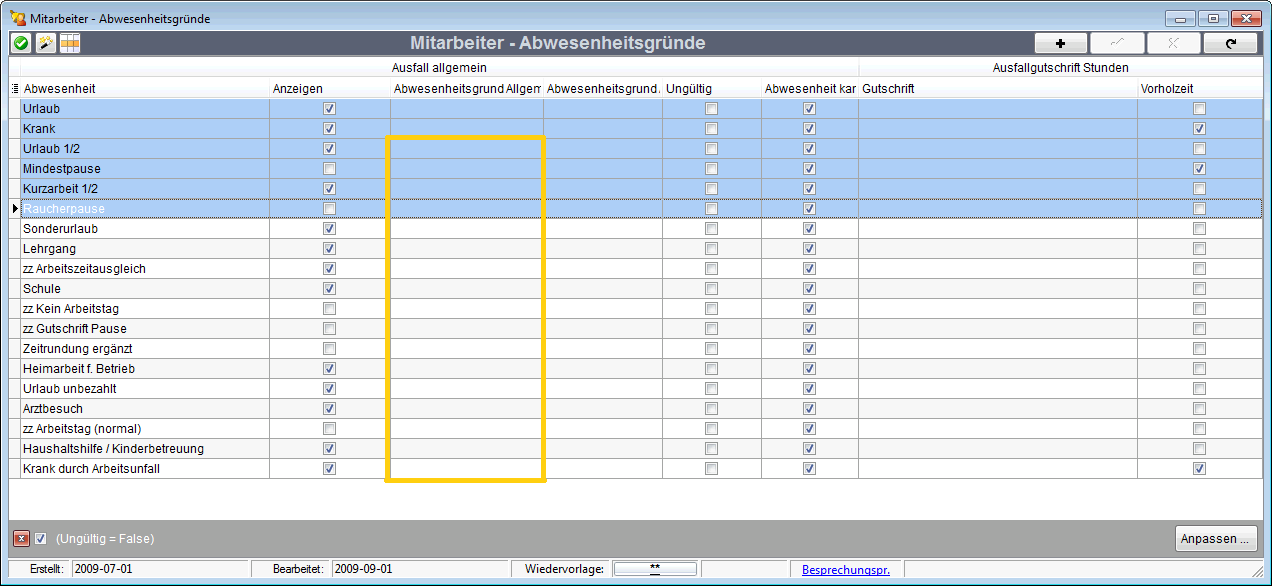
Task: Click the Ungültig column header
Action: click(712, 88)
